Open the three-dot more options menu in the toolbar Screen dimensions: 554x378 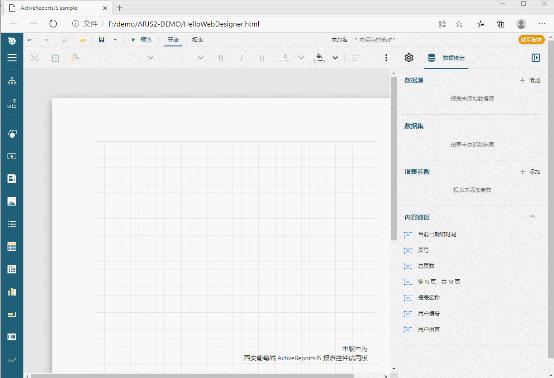(x=386, y=58)
